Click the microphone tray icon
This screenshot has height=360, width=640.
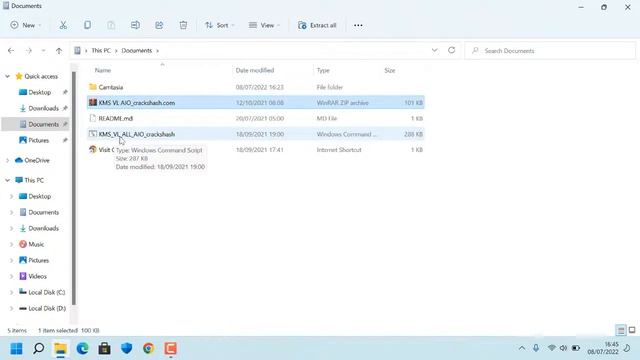[x=536, y=348]
